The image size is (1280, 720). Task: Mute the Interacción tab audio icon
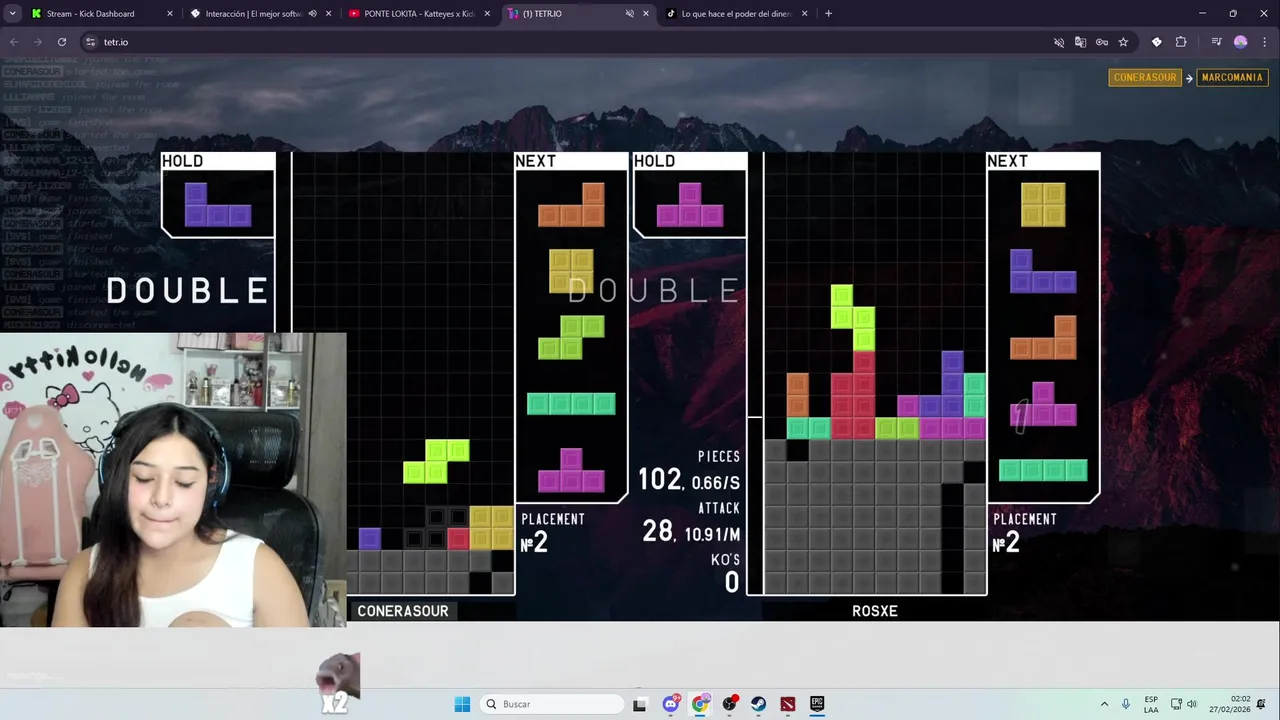(313, 14)
